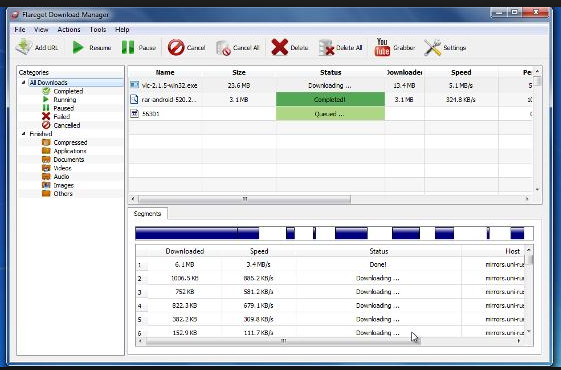Open the File menu
561x370 pixels.
[x=20, y=30]
